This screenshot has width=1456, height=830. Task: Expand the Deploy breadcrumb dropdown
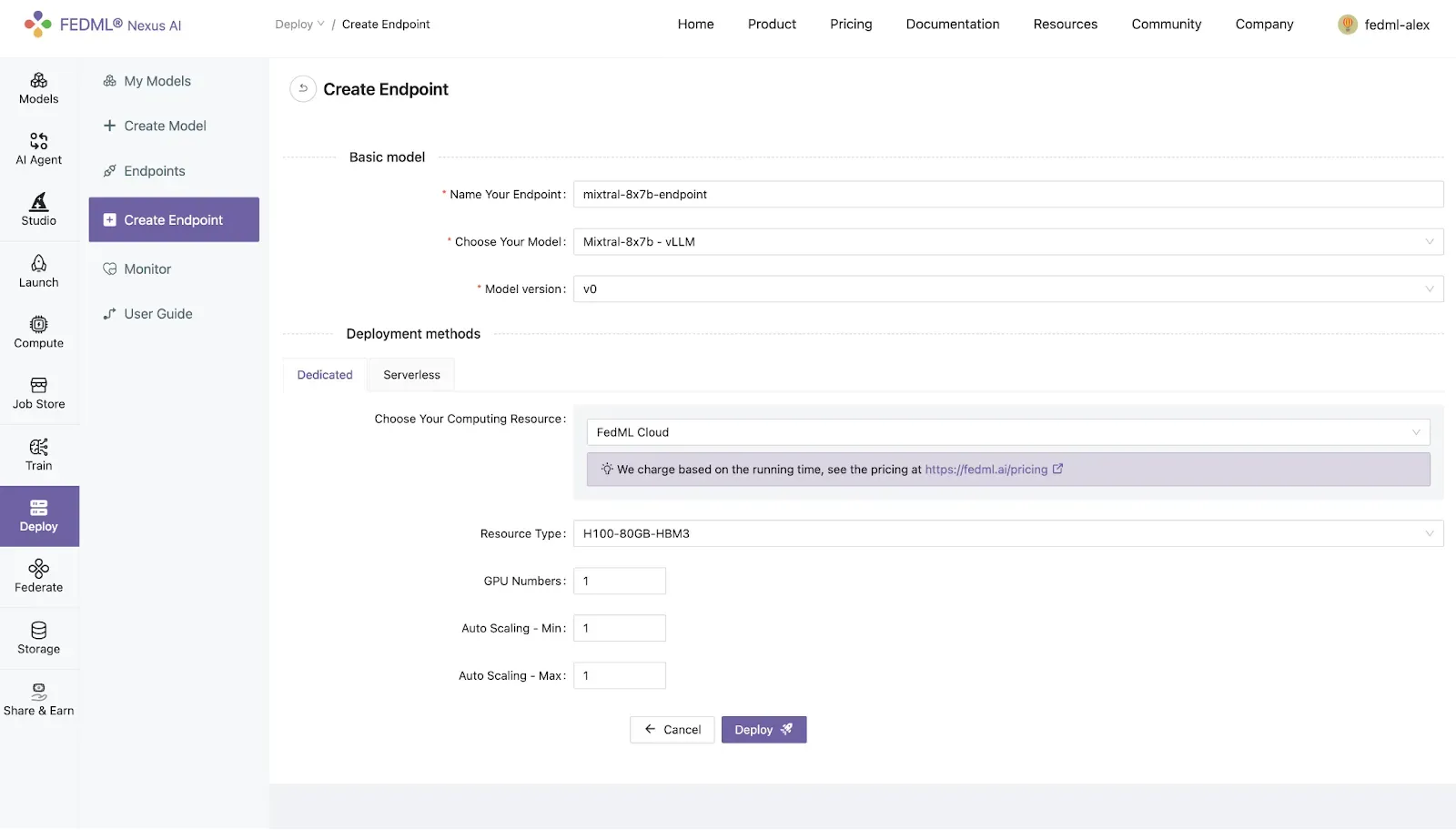(299, 25)
